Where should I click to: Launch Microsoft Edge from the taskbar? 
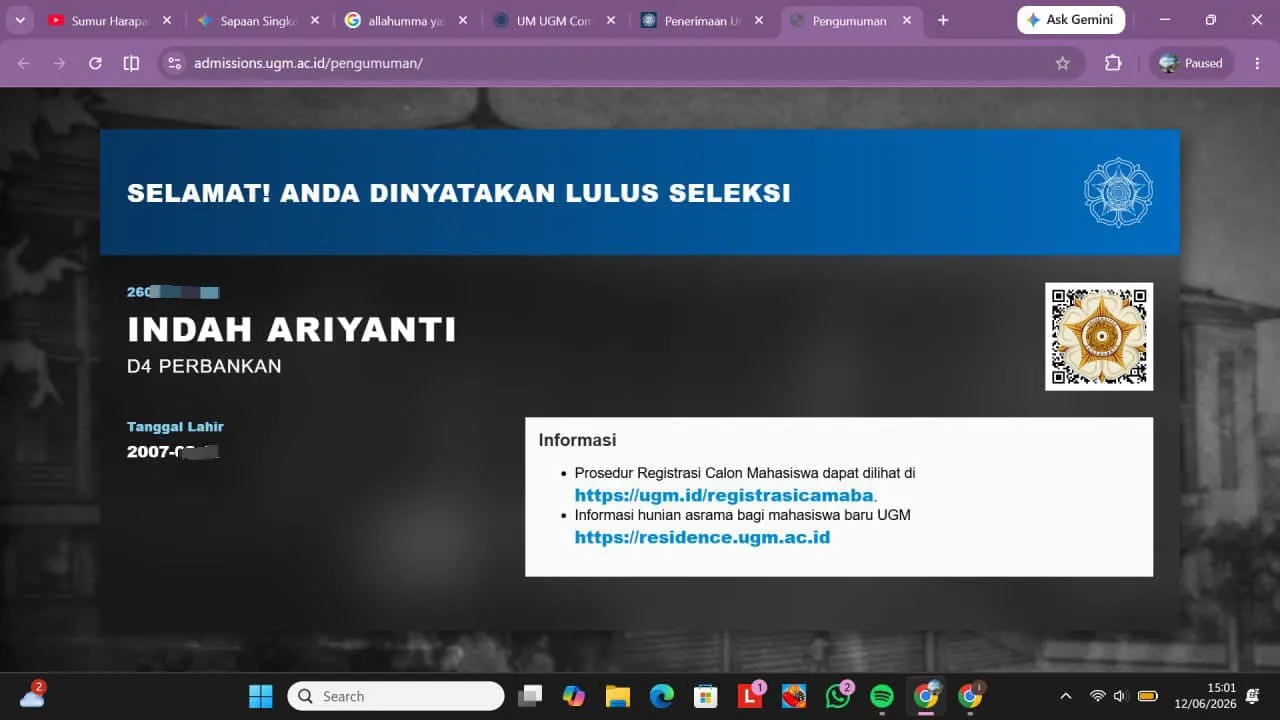[x=662, y=696]
